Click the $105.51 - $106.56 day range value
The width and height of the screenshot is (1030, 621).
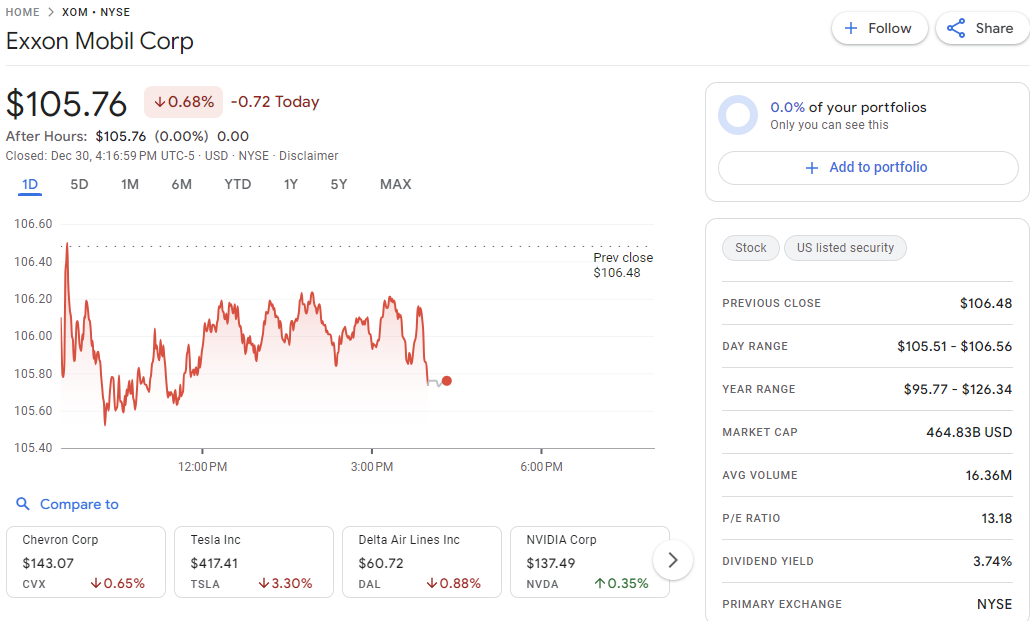pyautogui.click(x=954, y=346)
